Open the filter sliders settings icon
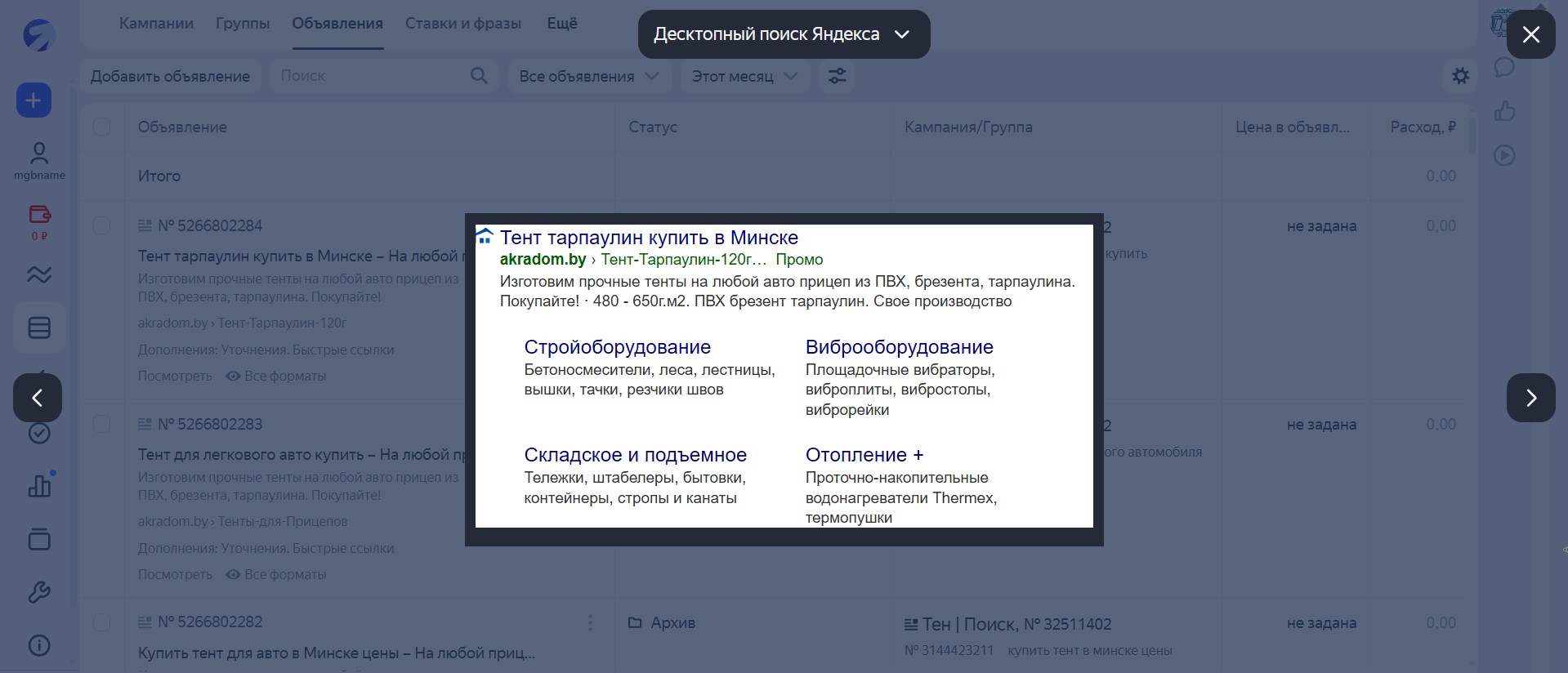Image resolution: width=1568 pixels, height=673 pixels. [837, 76]
